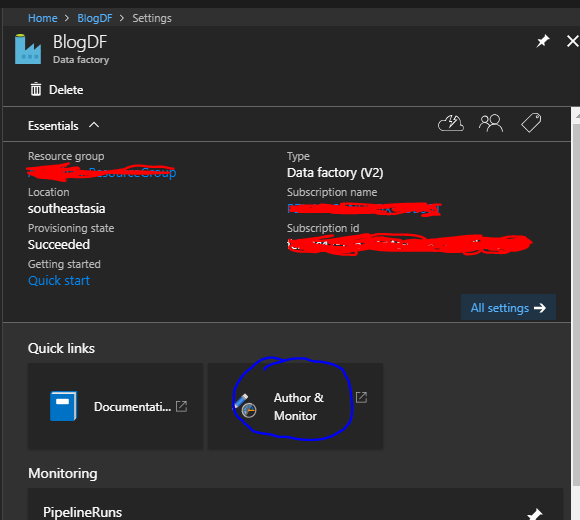This screenshot has height=520, width=580.
Task: Click the BlogDF data factory icon
Action: tap(28, 49)
